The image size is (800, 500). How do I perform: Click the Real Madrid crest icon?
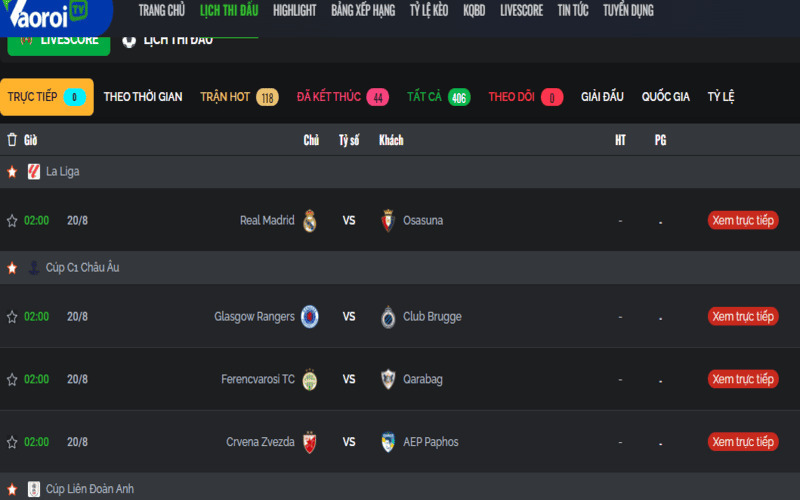tap(310, 221)
